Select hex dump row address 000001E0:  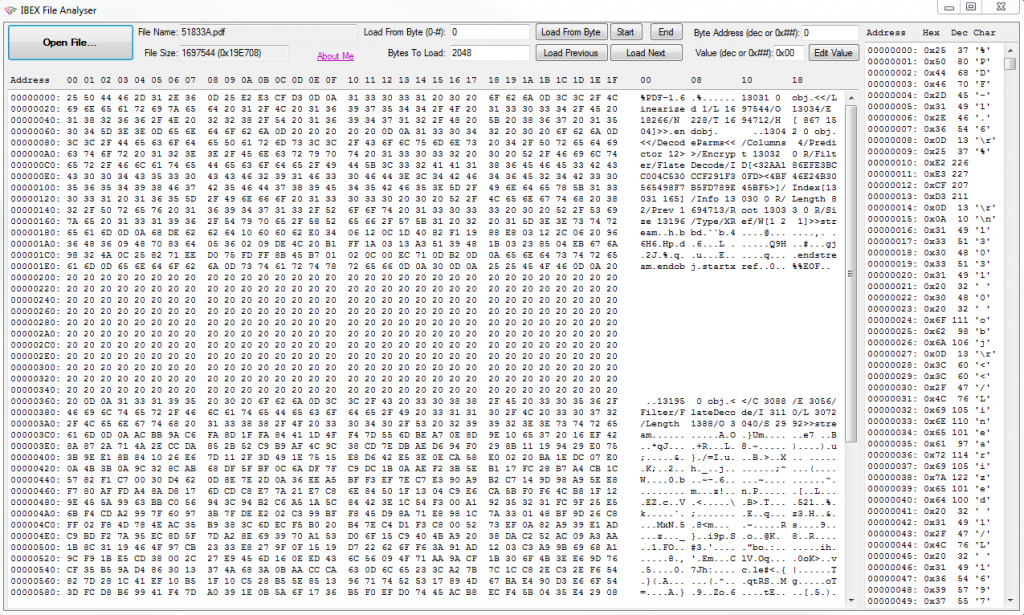[34, 266]
